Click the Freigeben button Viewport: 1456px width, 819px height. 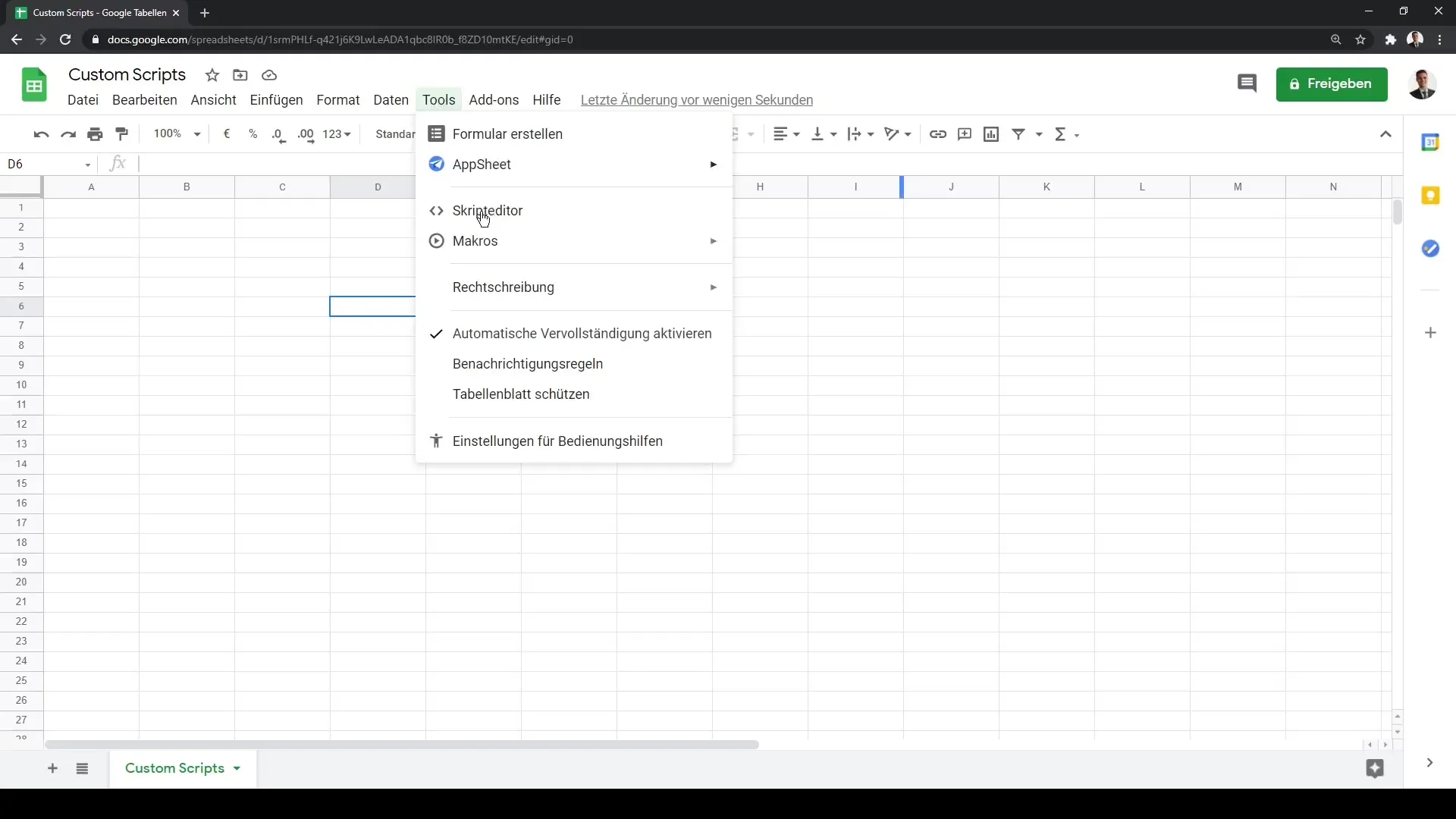[x=1331, y=84]
